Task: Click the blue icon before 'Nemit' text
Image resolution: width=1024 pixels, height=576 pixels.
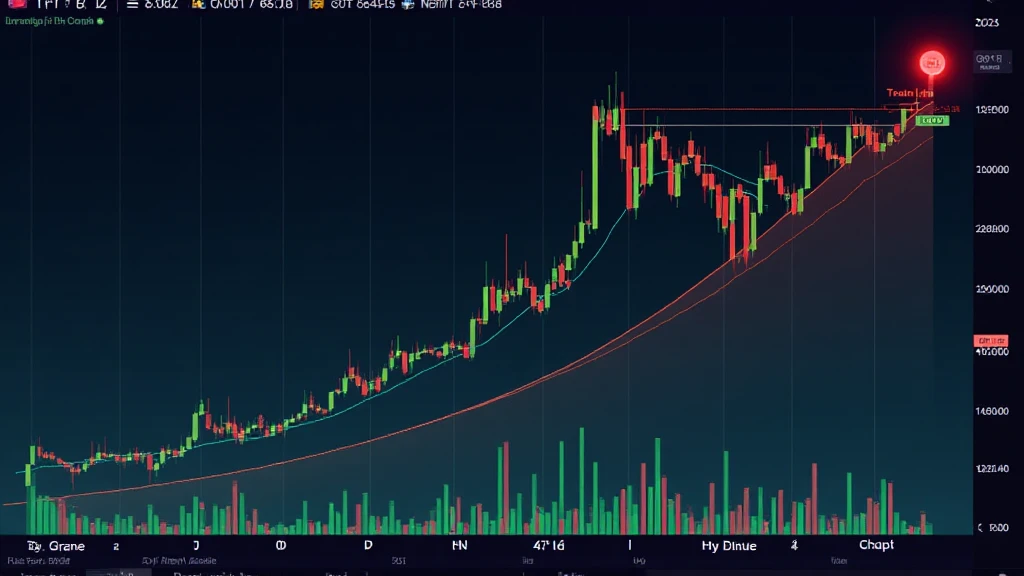Action: tap(407, 5)
